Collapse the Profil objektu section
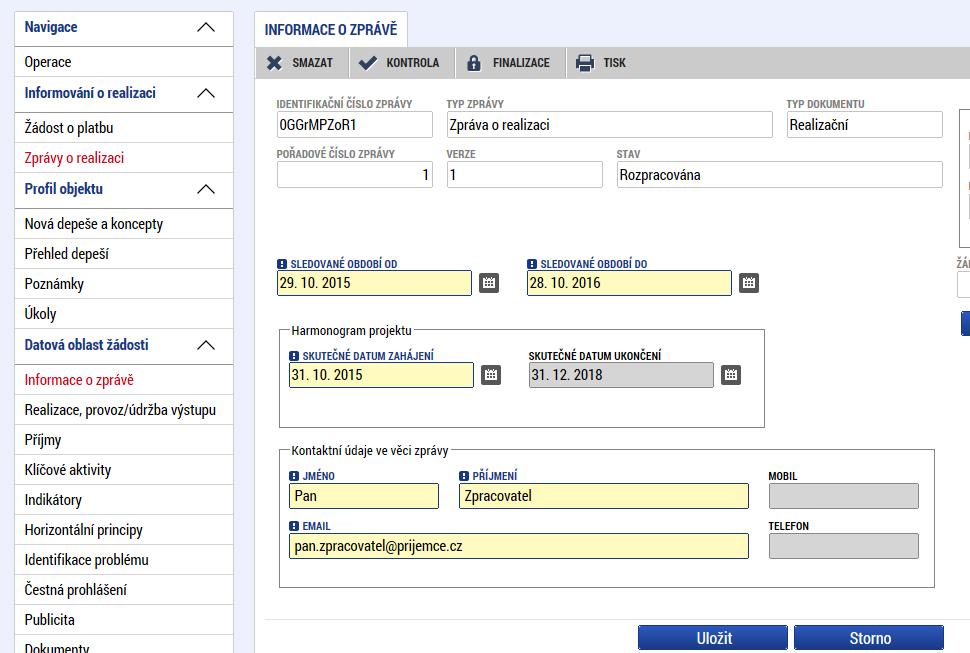The width and height of the screenshot is (970, 653). [x=206, y=189]
